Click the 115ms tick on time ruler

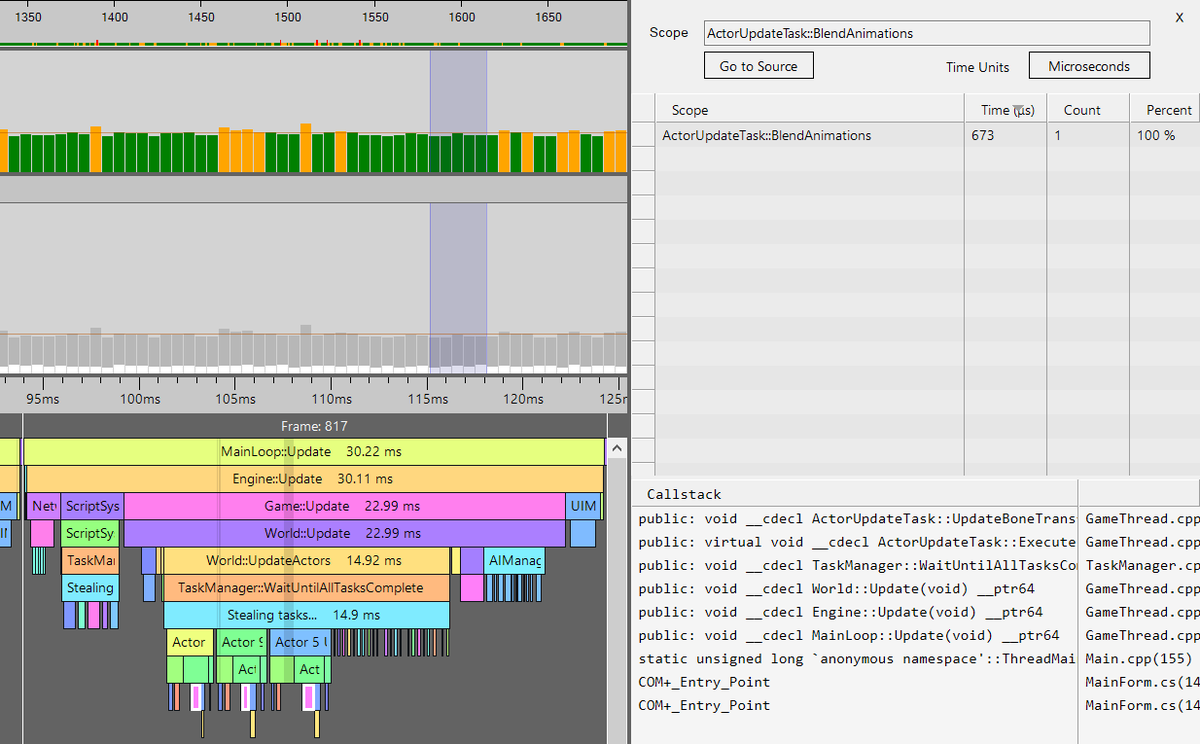pyautogui.click(x=427, y=399)
